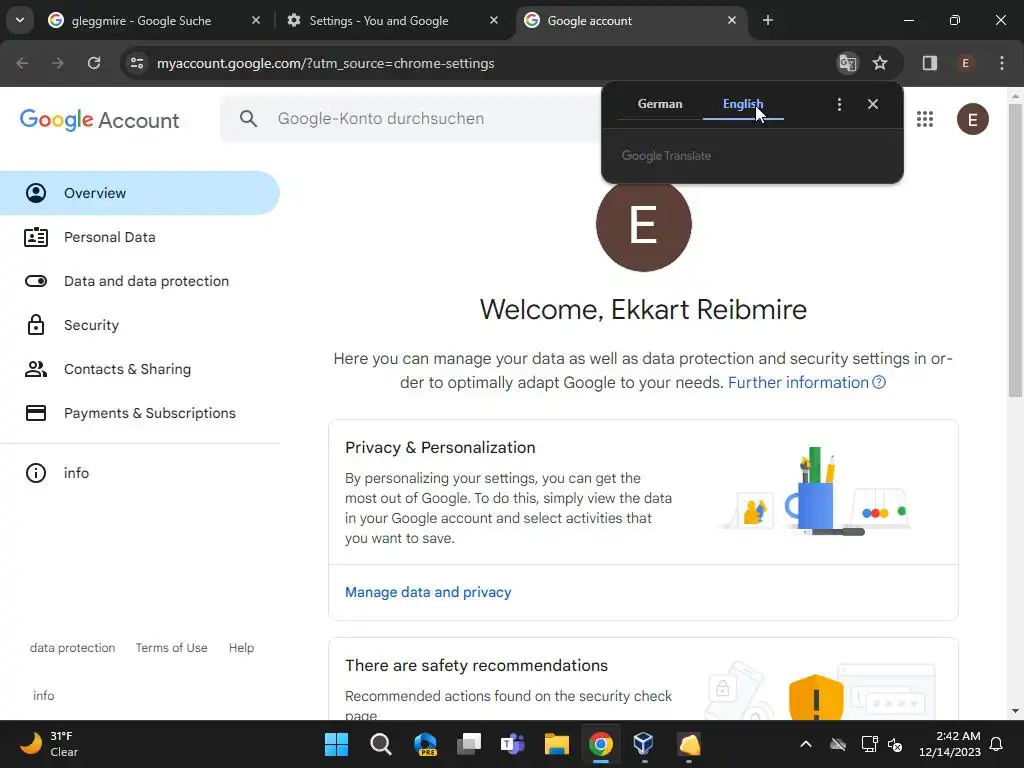
Task: Open Chrome profile E avatar in toolbar
Action: [x=965, y=63]
